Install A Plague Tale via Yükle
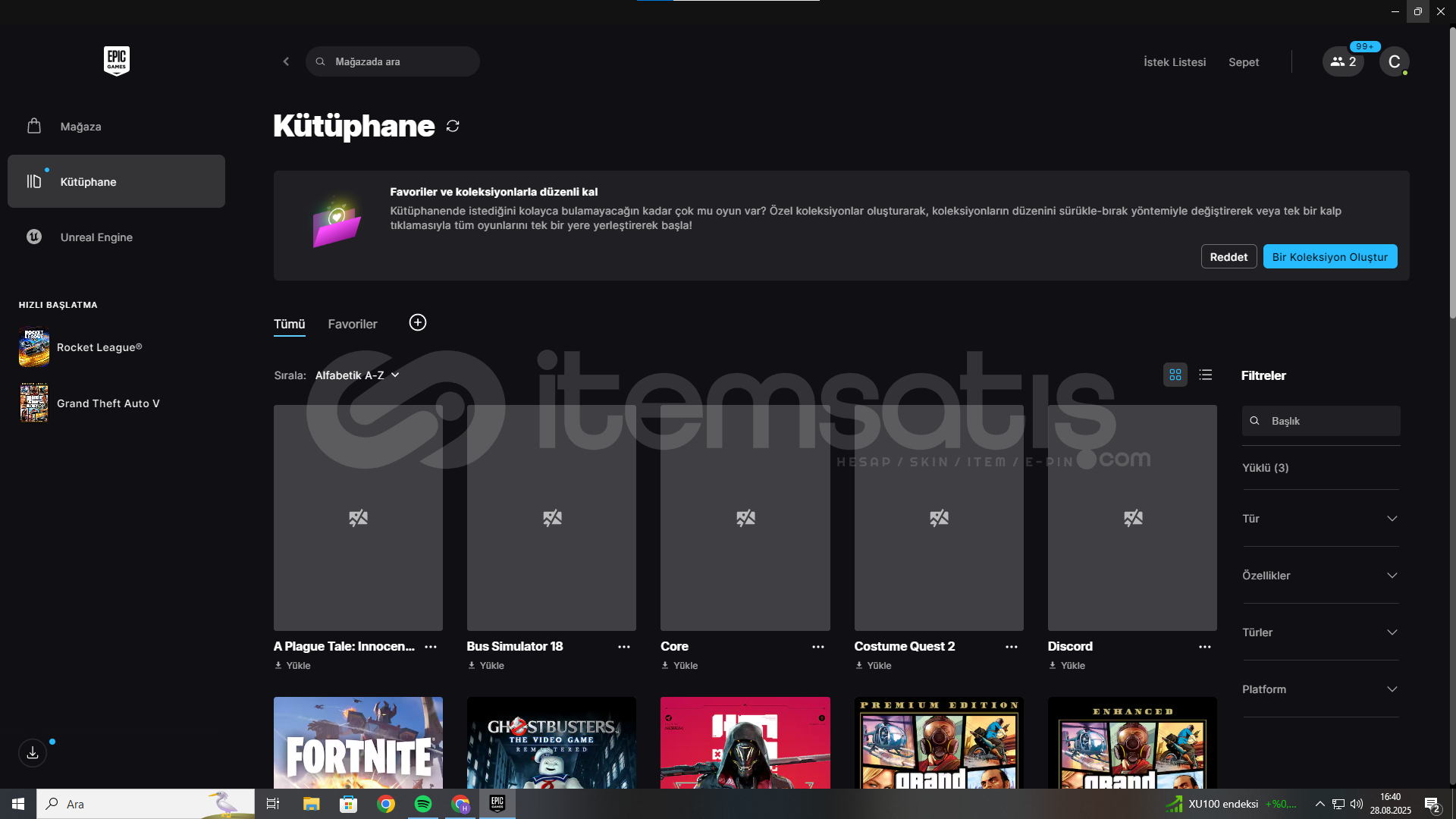 tap(293, 666)
